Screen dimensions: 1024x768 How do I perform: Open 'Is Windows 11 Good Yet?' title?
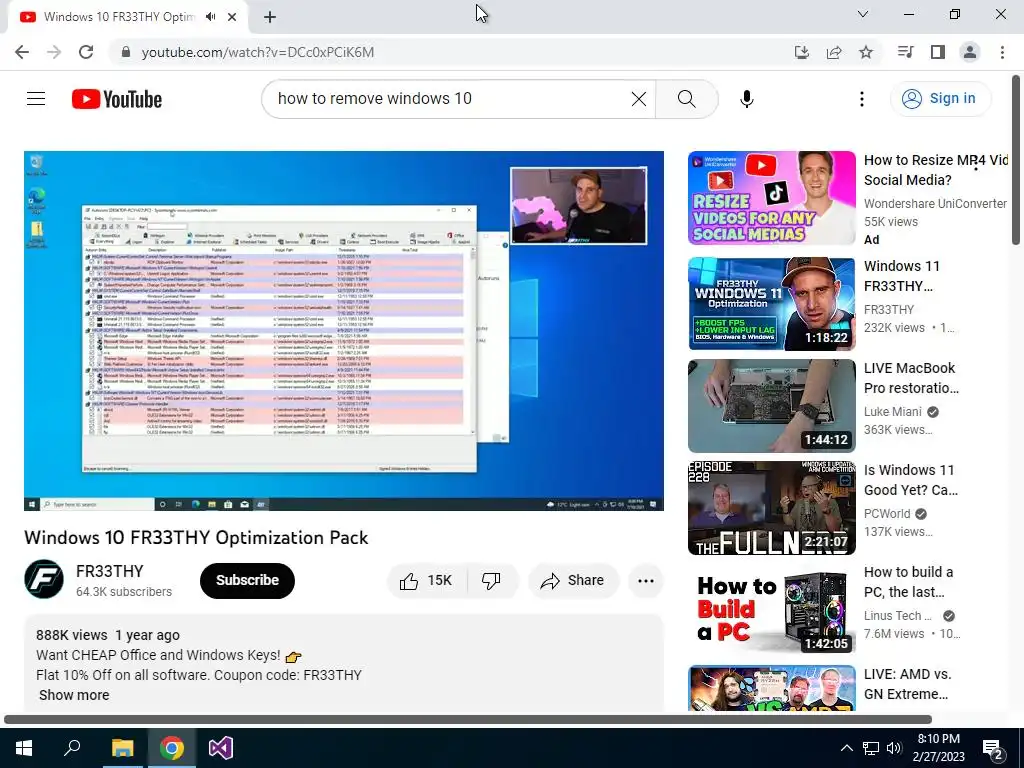tap(910, 480)
